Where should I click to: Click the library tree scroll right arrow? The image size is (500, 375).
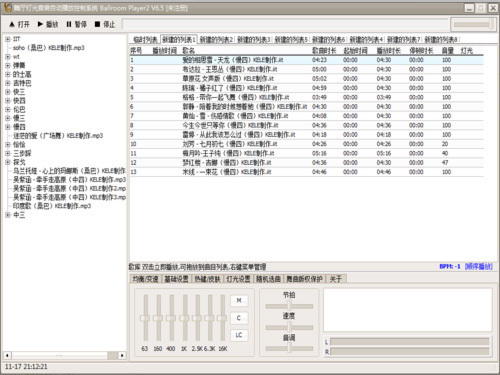(x=122, y=355)
